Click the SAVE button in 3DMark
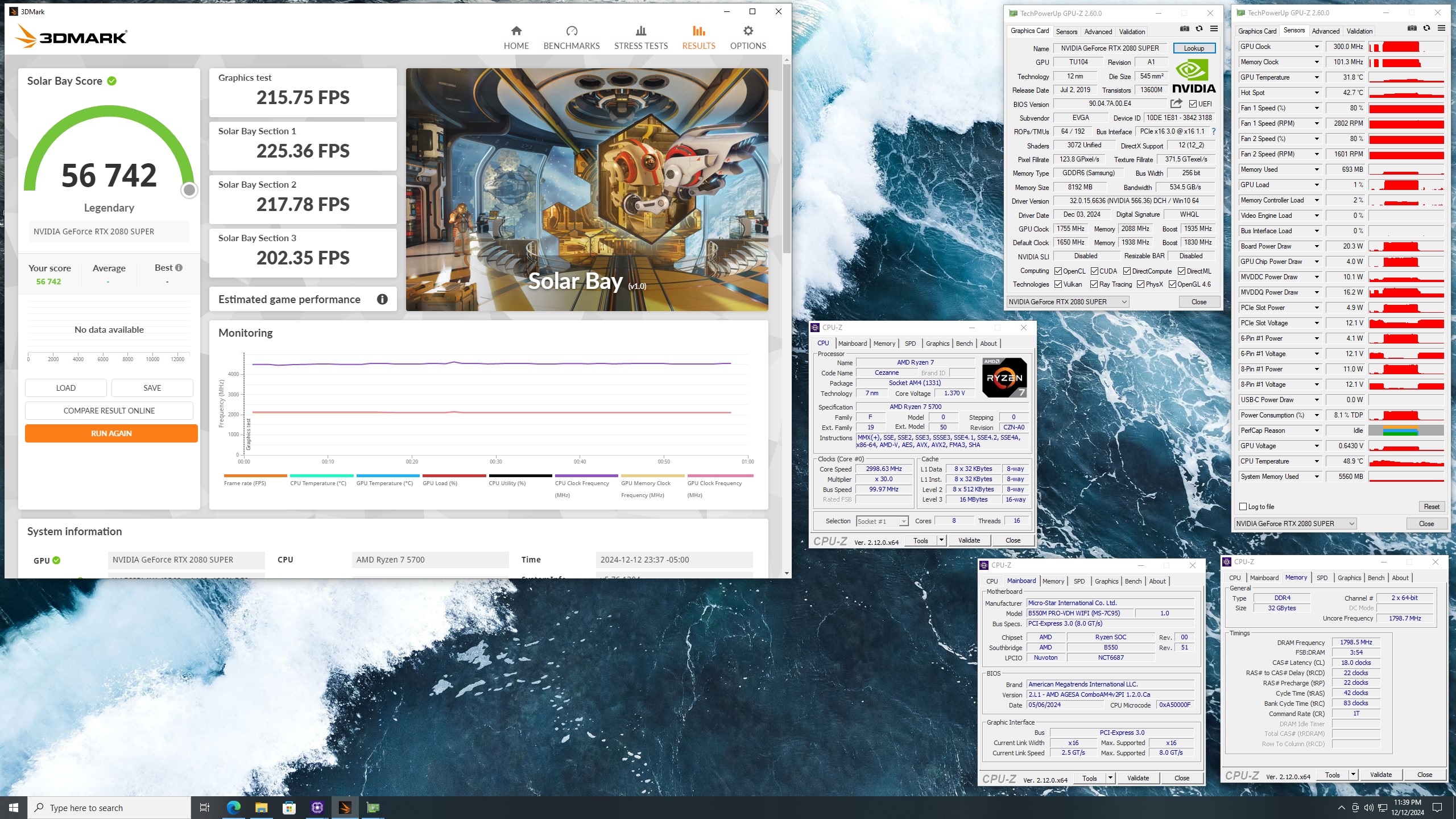Screen dimensions: 1456x819 [x=152, y=388]
